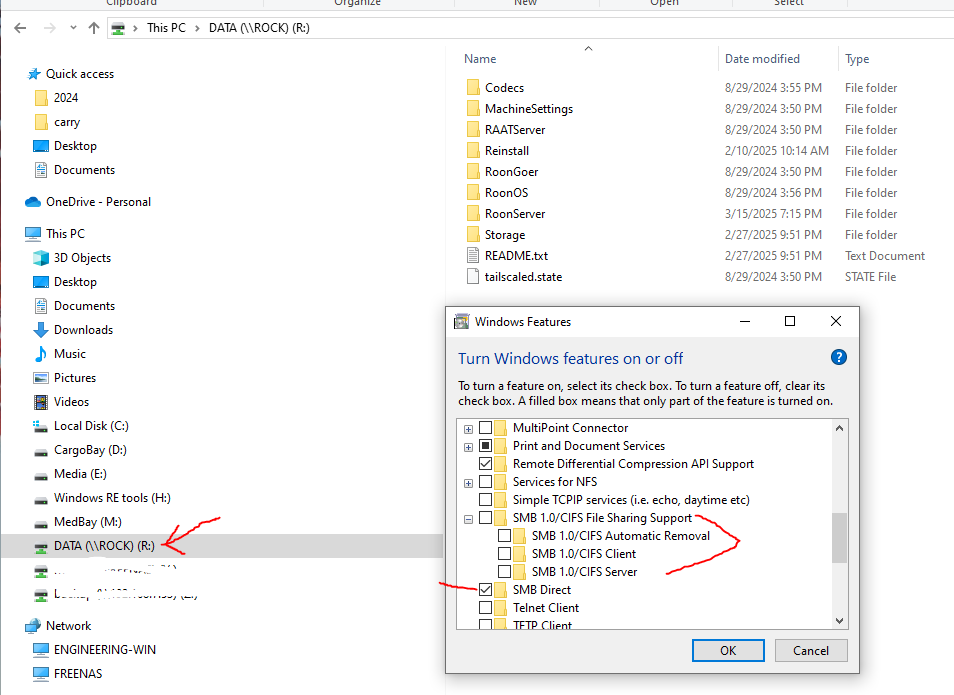This screenshot has height=695, width=954.
Task: Select the RoonOS folder row
Action: (x=698, y=193)
